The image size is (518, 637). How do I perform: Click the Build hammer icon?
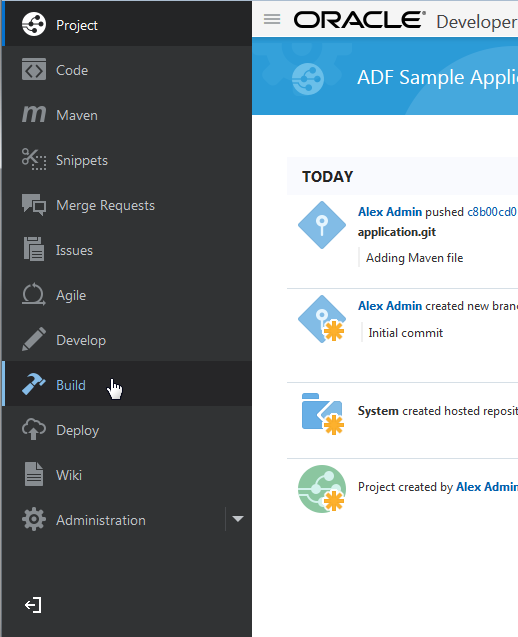34,384
